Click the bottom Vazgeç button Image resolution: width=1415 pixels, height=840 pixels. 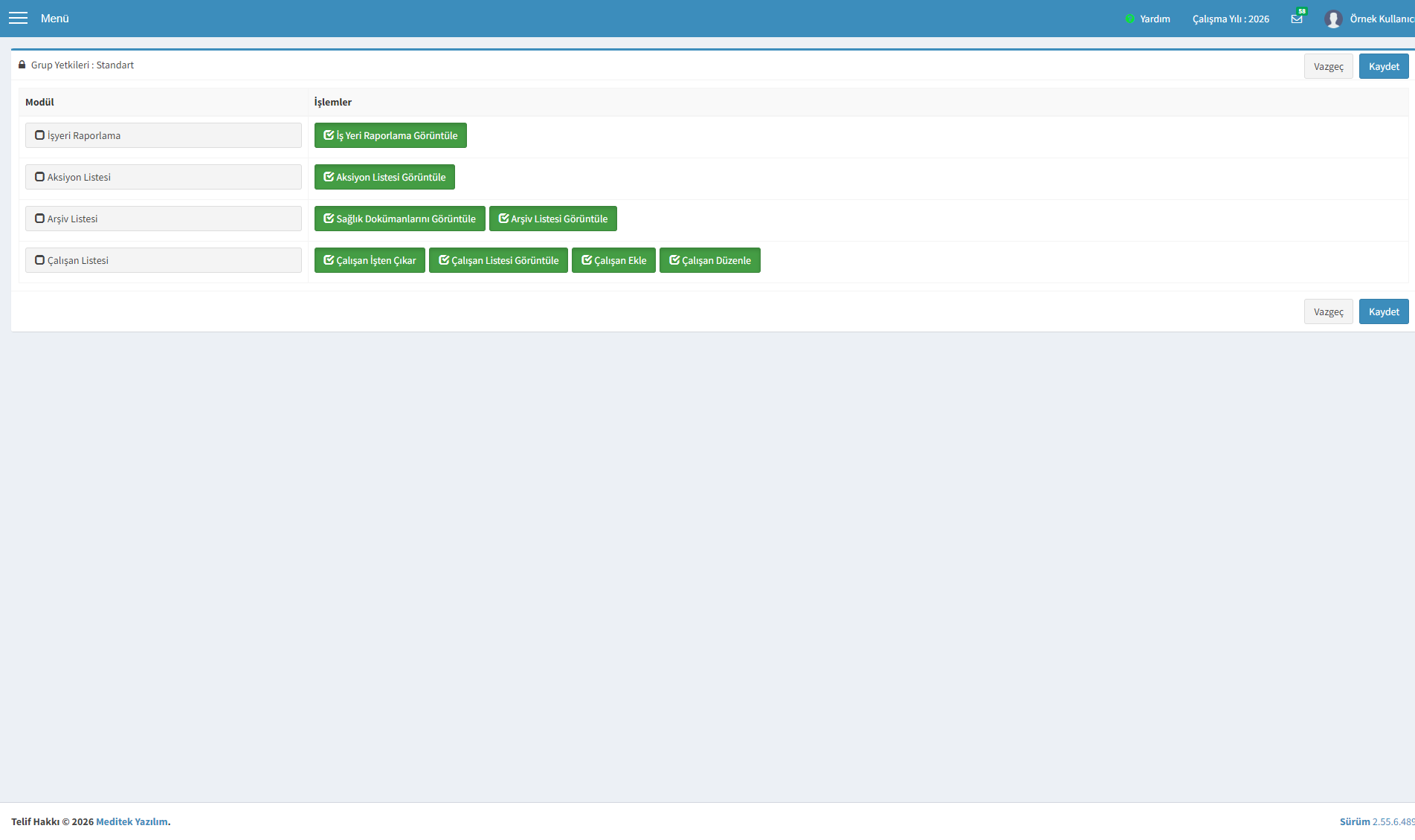(x=1328, y=311)
